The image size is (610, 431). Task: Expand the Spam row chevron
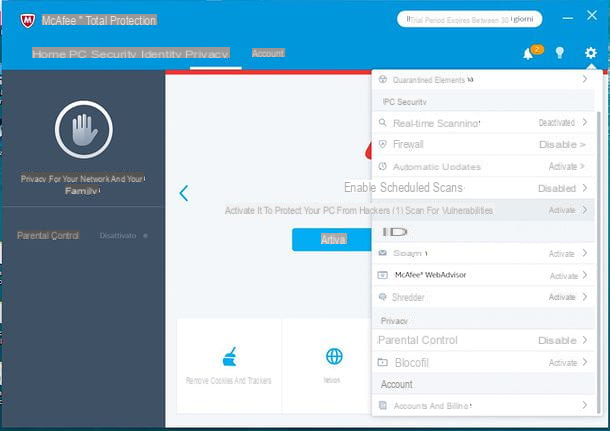coord(585,253)
